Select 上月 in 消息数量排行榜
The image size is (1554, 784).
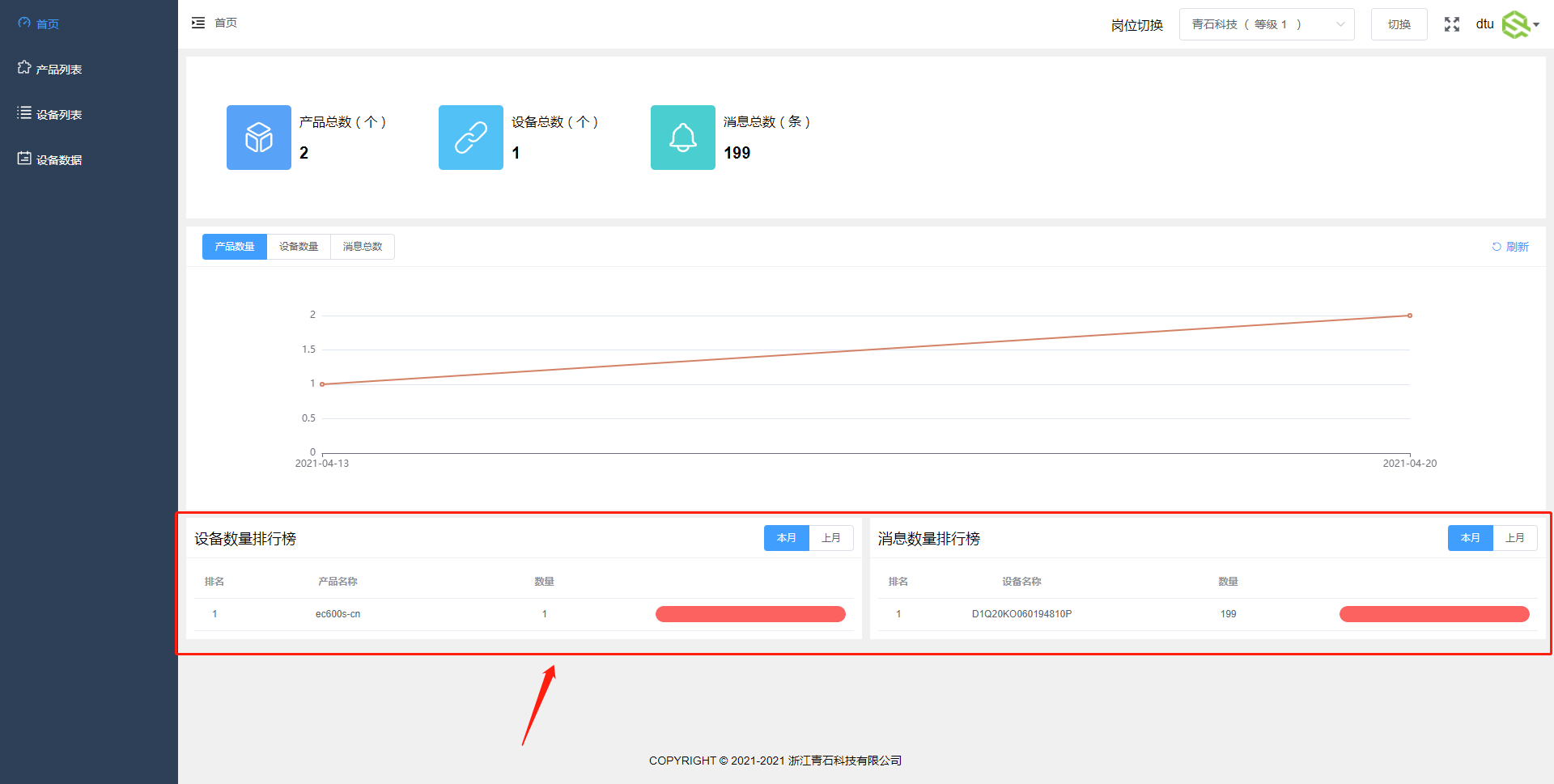click(1515, 538)
